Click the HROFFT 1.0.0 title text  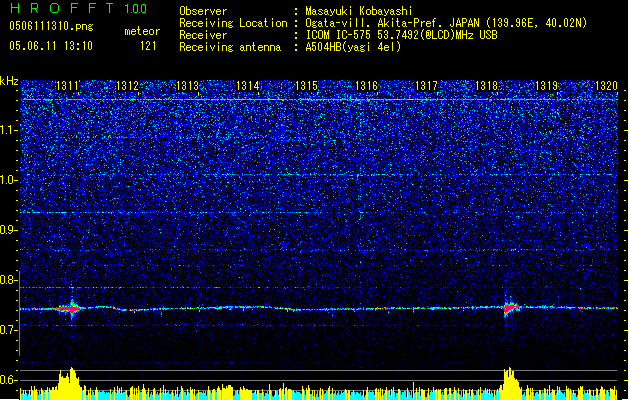click(x=79, y=8)
